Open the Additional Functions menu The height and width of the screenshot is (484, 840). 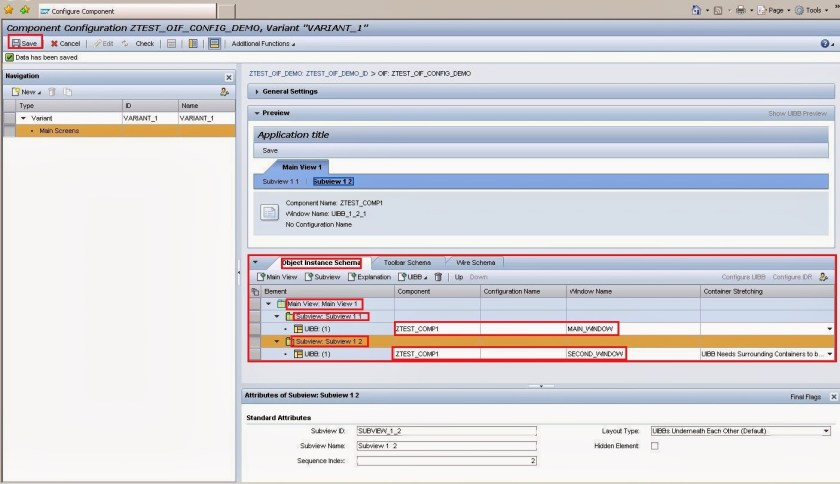pyautogui.click(x=263, y=44)
